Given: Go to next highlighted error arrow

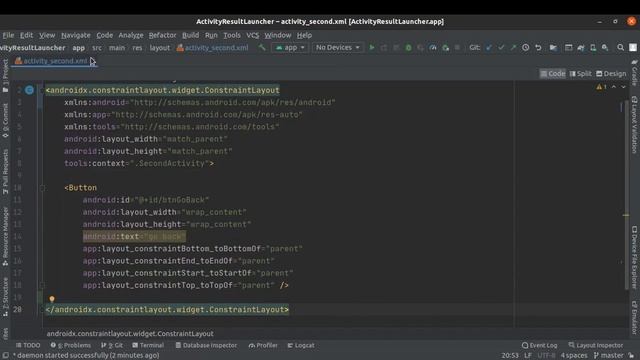Looking at the screenshot, I should [623, 87].
